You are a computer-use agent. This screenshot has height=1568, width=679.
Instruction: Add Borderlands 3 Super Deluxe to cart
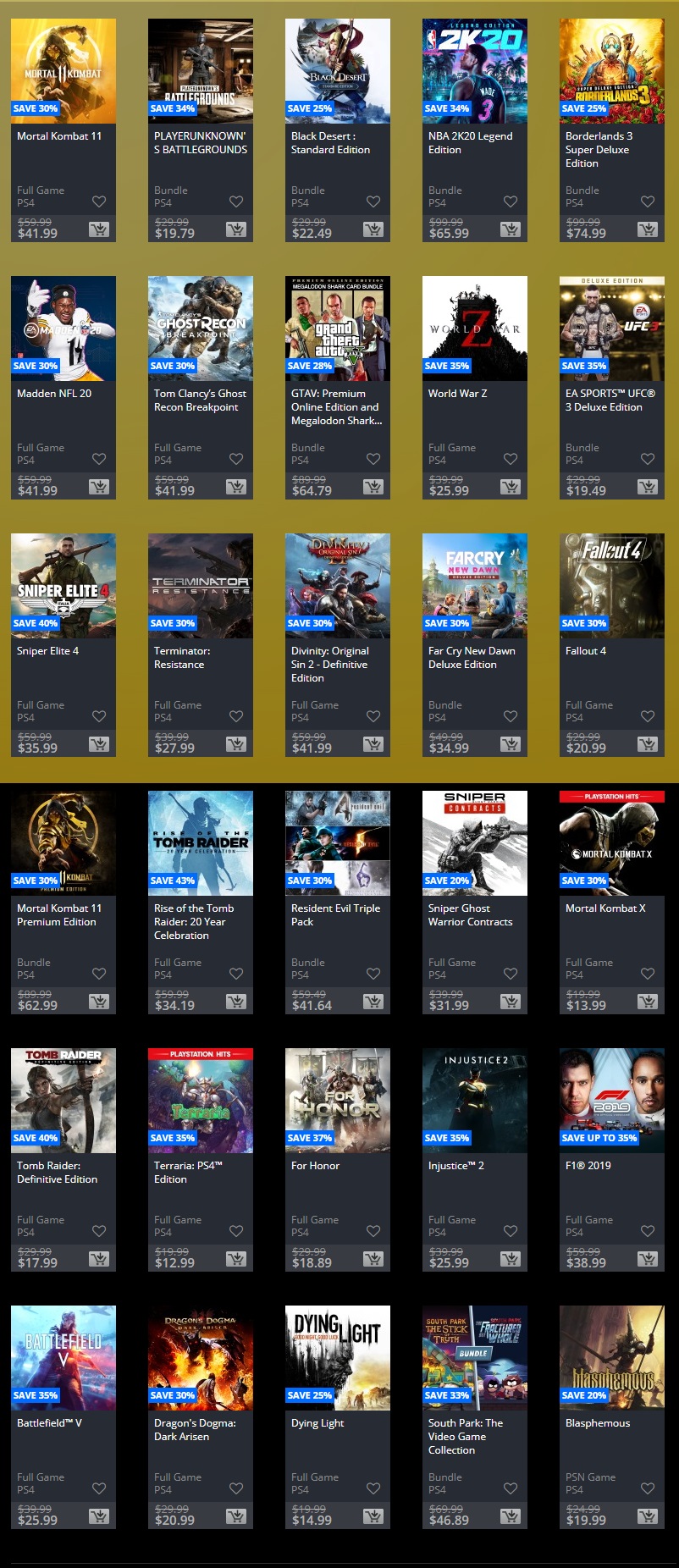click(648, 229)
